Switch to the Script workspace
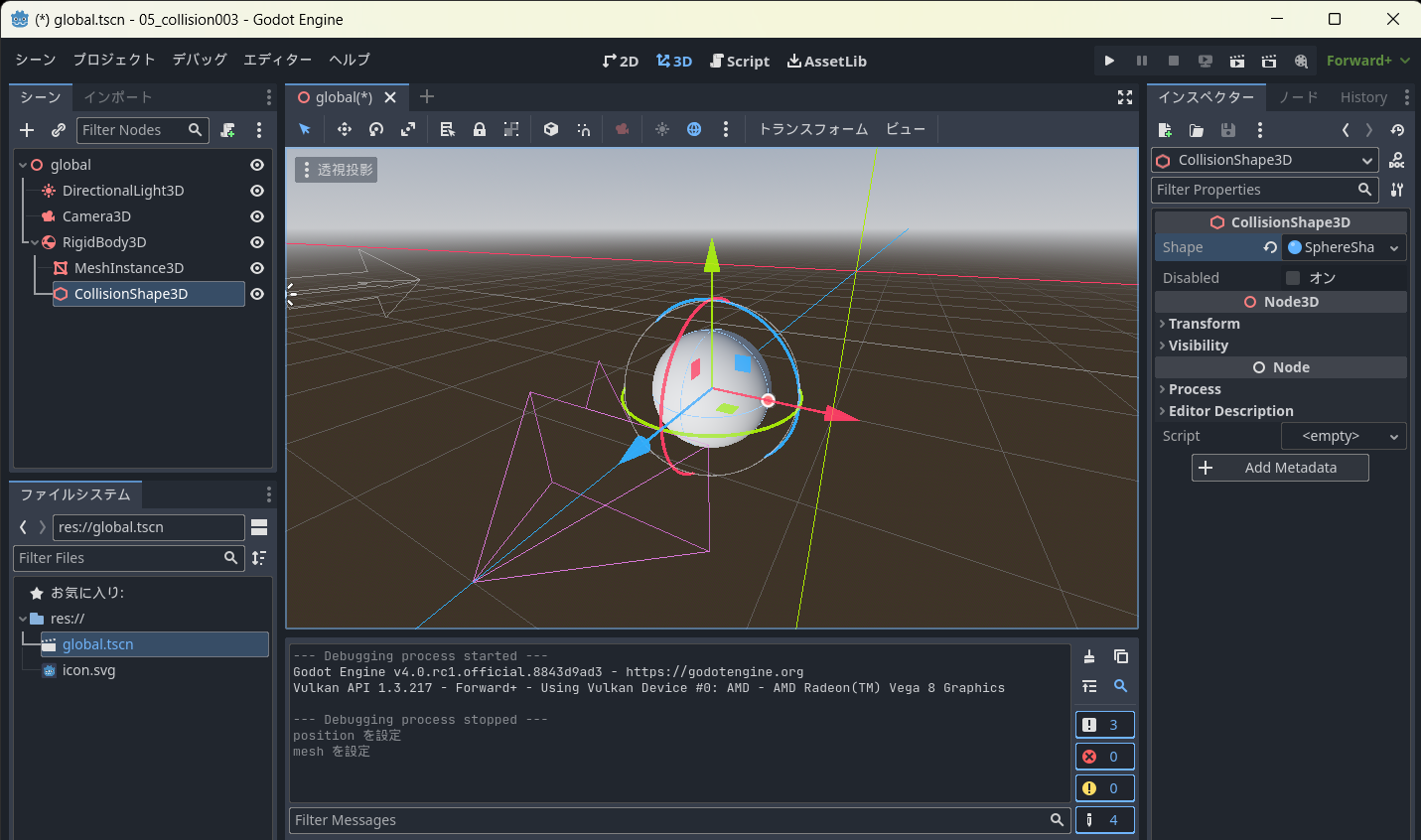This screenshot has height=840, width=1421. click(739, 61)
